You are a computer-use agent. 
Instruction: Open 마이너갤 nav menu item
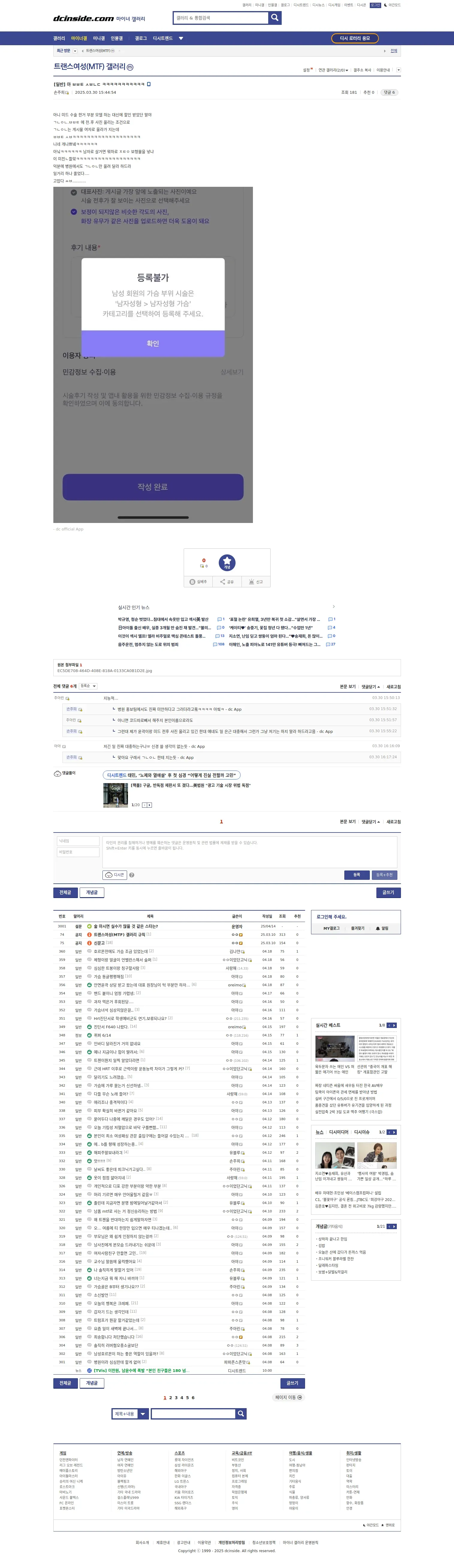tap(79, 38)
